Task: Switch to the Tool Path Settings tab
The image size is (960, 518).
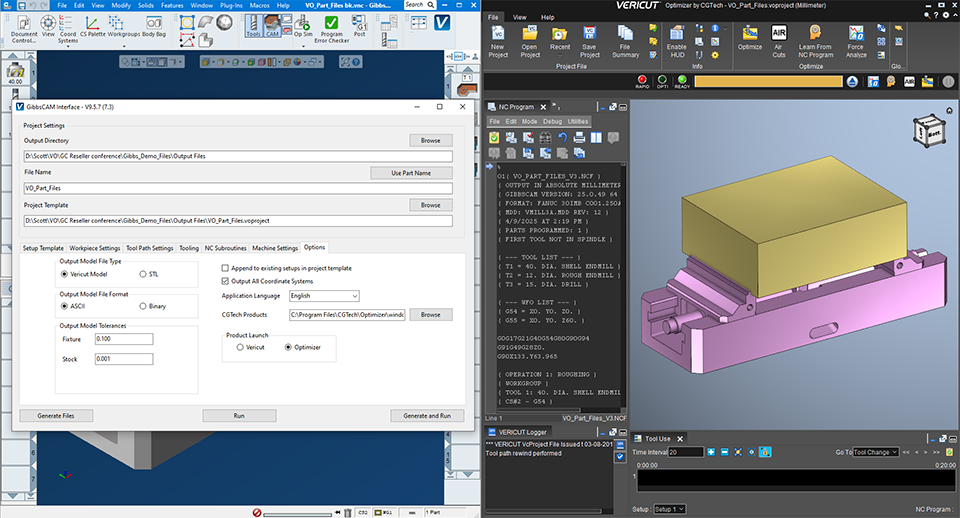Action: coord(149,248)
